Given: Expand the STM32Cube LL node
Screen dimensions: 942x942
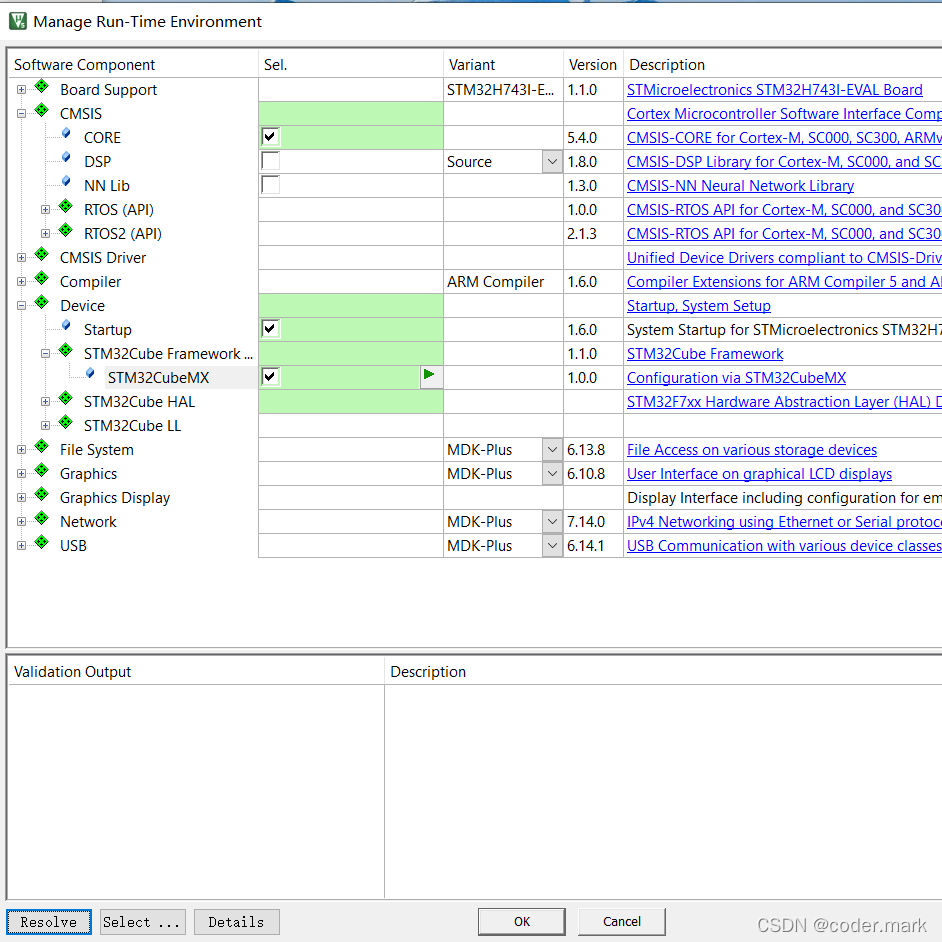Looking at the screenshot, I should 46,425.
